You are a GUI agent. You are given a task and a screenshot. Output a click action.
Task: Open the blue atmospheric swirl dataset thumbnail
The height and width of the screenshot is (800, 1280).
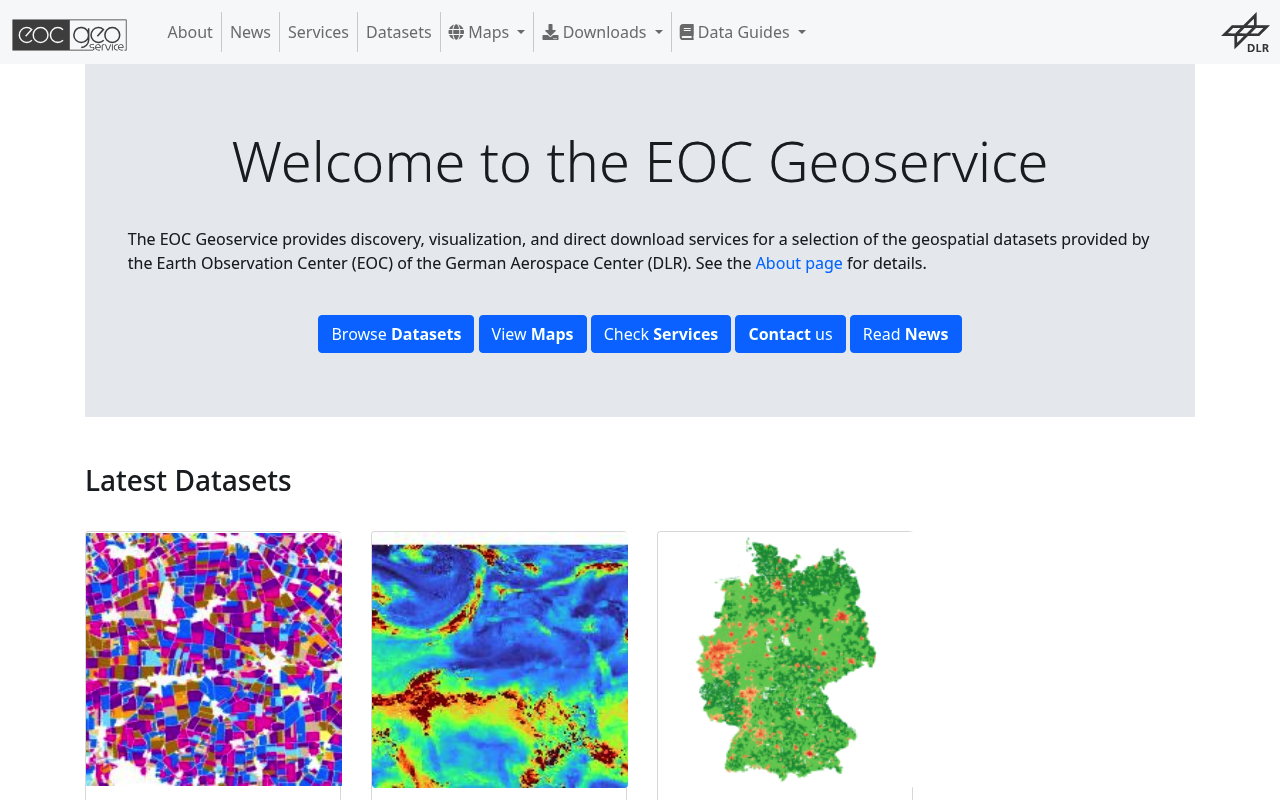click(500, 660)
